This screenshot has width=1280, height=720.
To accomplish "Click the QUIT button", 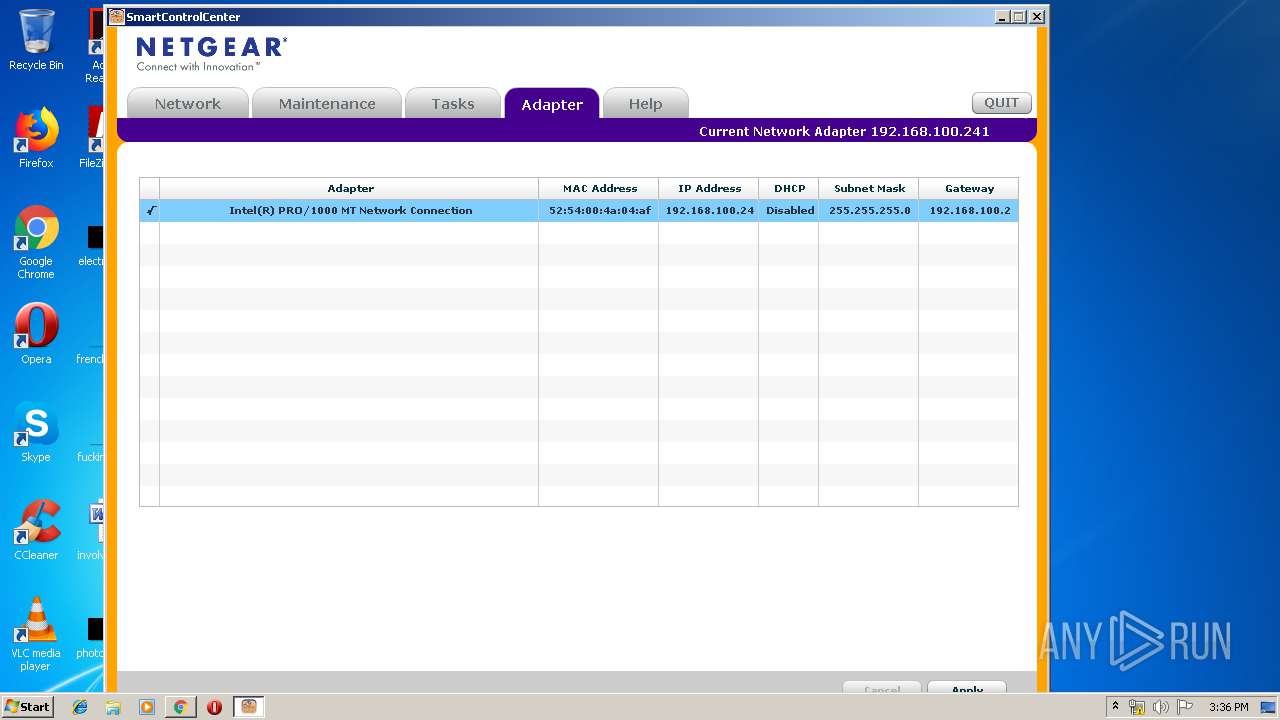I will (1001, 103).
